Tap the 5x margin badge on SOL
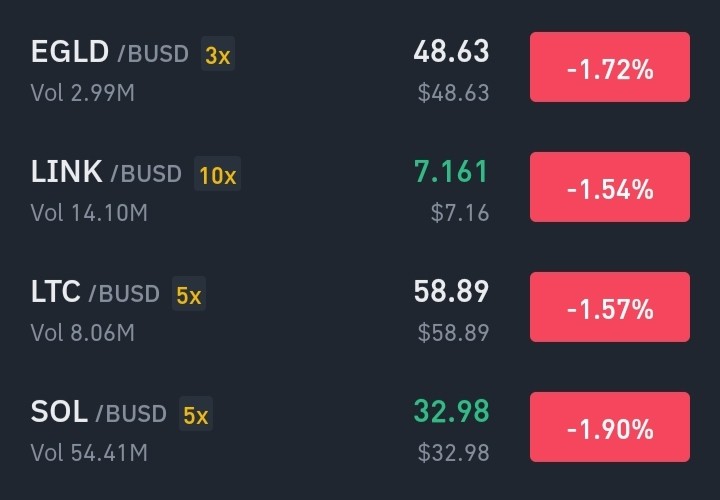Image resolution: width=720 pixels, height=500 pixels. tap(196, 414)
